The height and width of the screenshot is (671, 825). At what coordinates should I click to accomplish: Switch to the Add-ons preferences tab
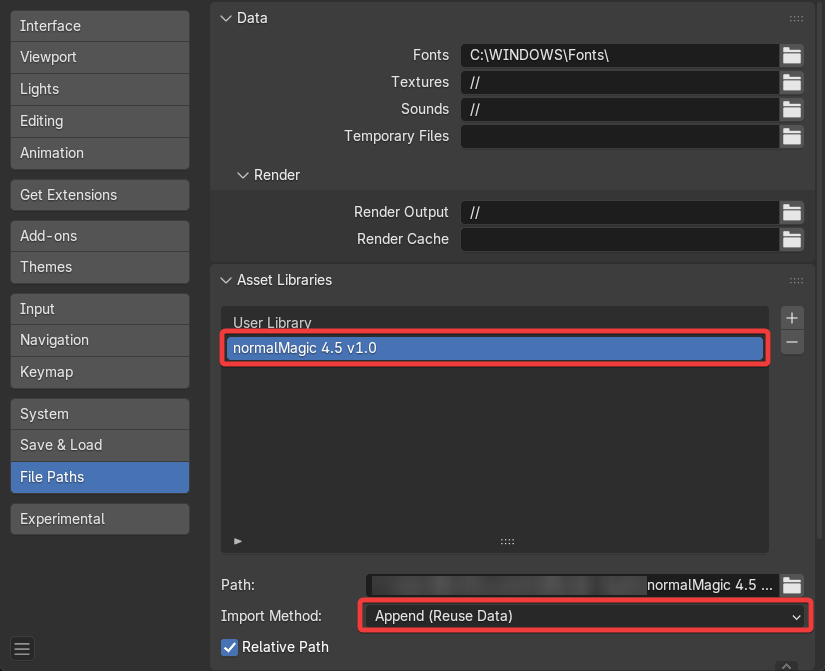pos(99,236)
